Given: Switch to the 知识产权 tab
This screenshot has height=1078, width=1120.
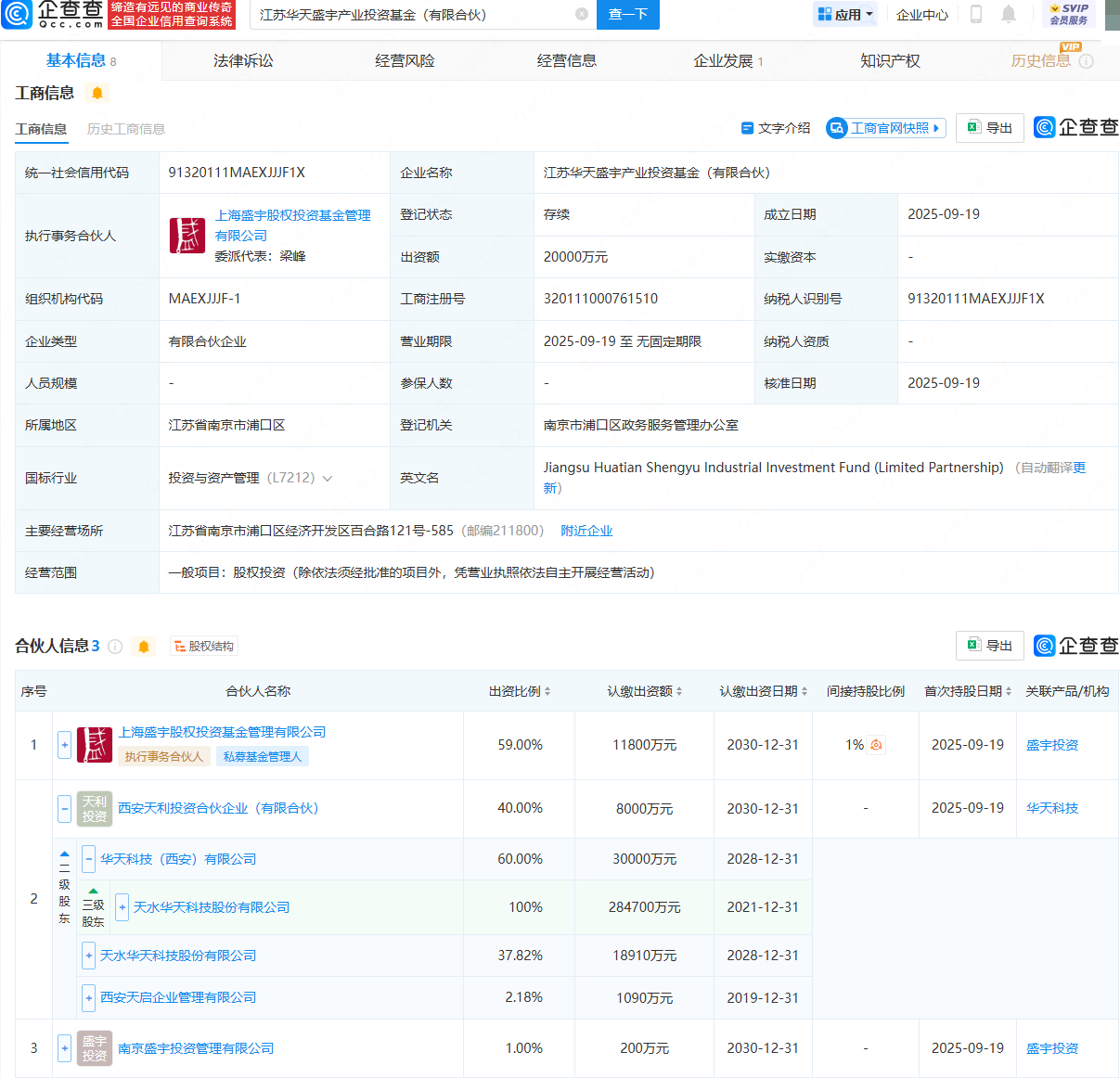Looking at the screenshot, I should tap(890, 61).
